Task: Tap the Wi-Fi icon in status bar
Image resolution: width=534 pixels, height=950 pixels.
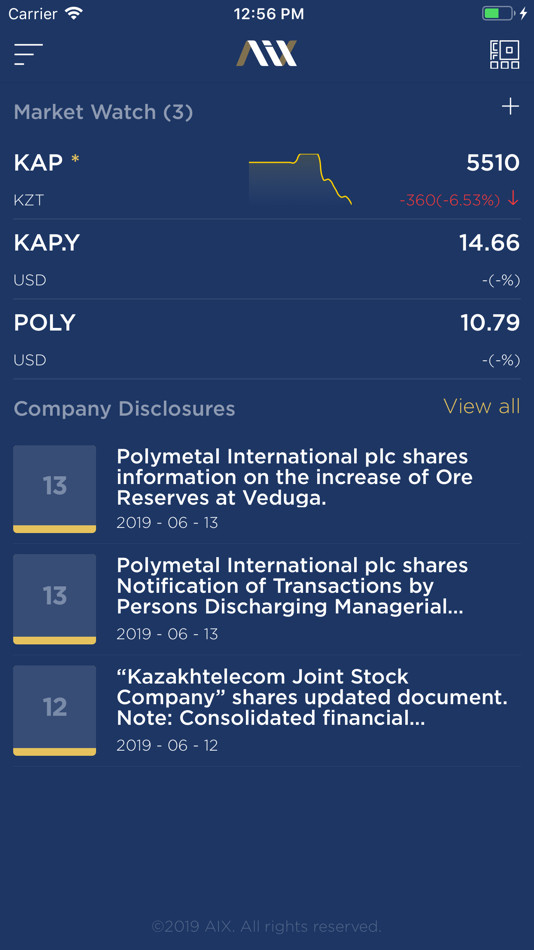Action: 74,13
